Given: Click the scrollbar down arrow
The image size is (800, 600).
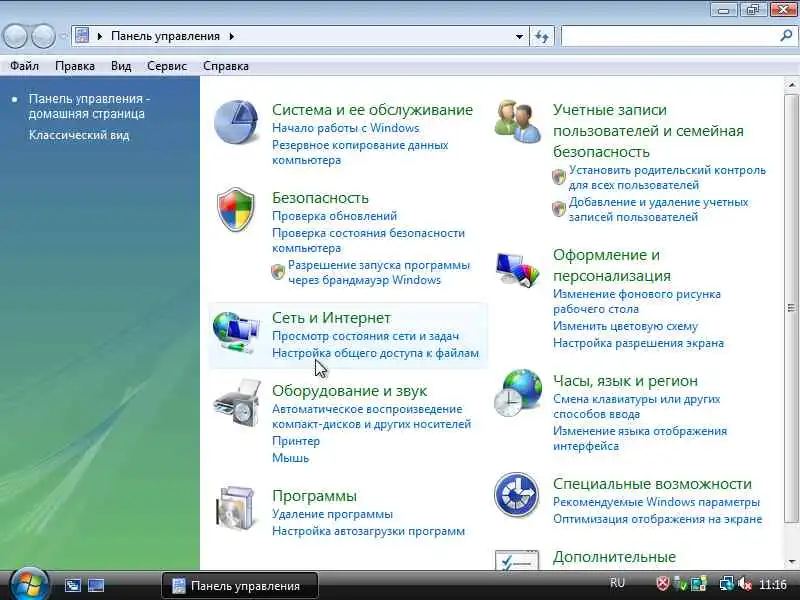Looking at the screenshot, I should [791, 562].
